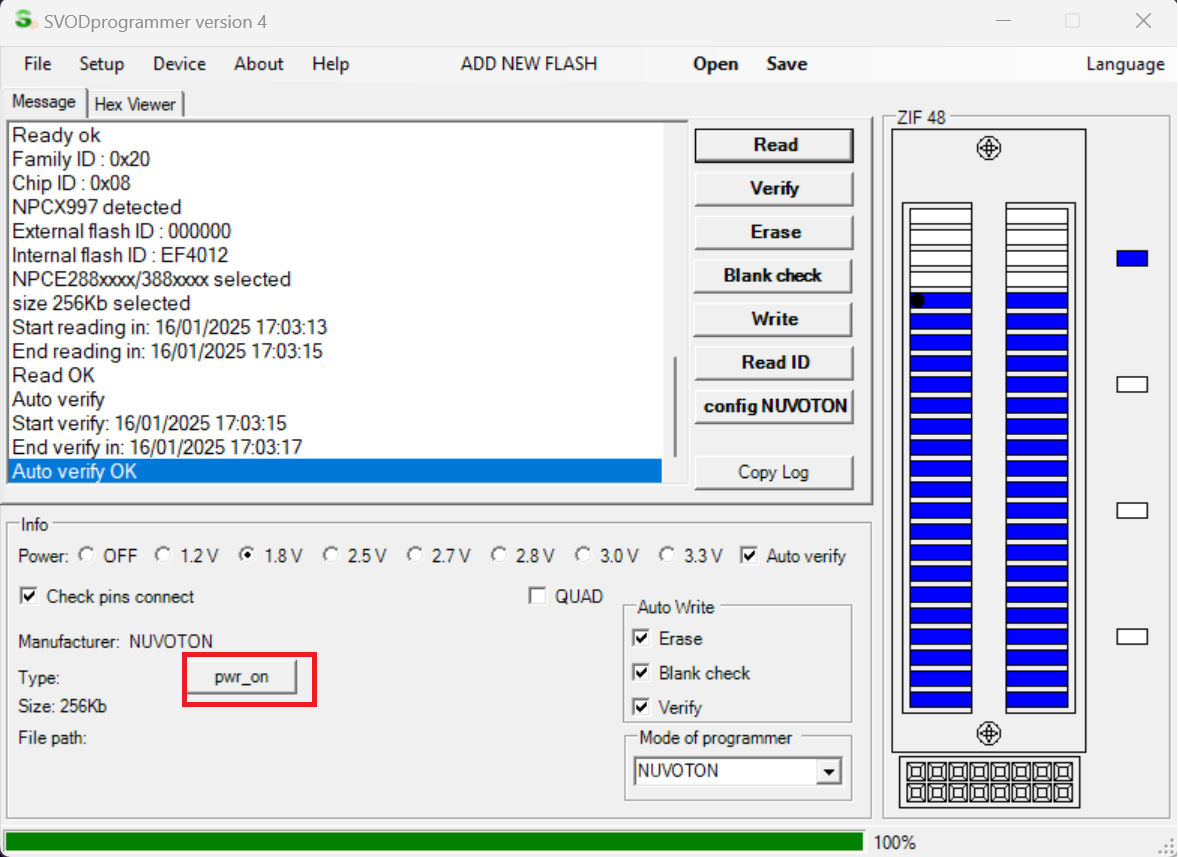This screenshot has width=1178, height=857.
Task: Click ADD NEW FLASH menu item
Action: [x=529, y=64]
